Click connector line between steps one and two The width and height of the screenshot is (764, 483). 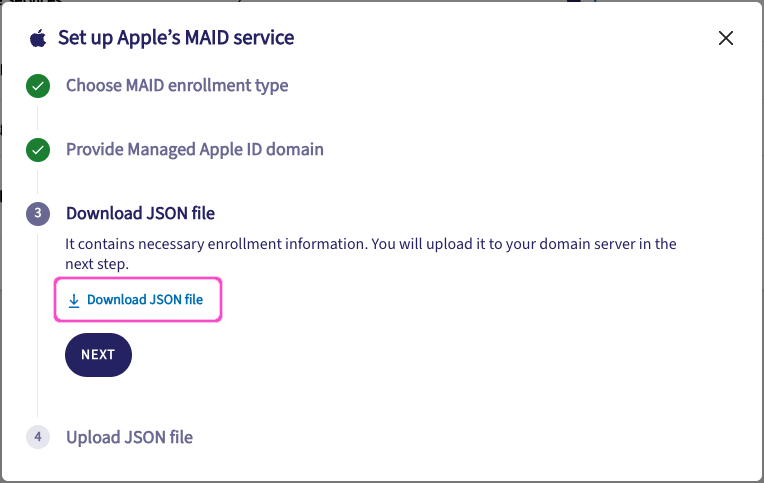click(x=38, y=119)
